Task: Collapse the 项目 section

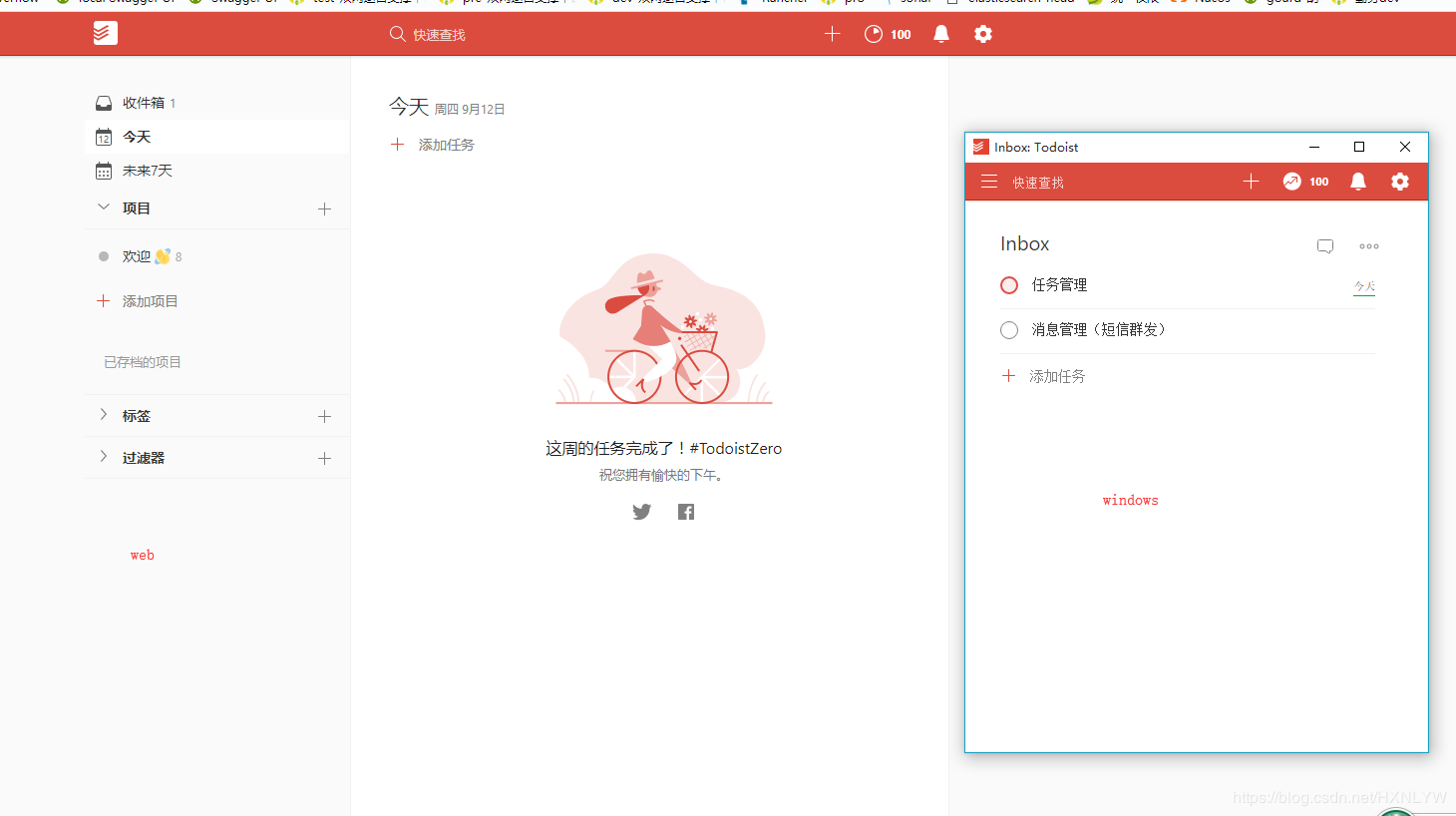Action: [104, 207]
